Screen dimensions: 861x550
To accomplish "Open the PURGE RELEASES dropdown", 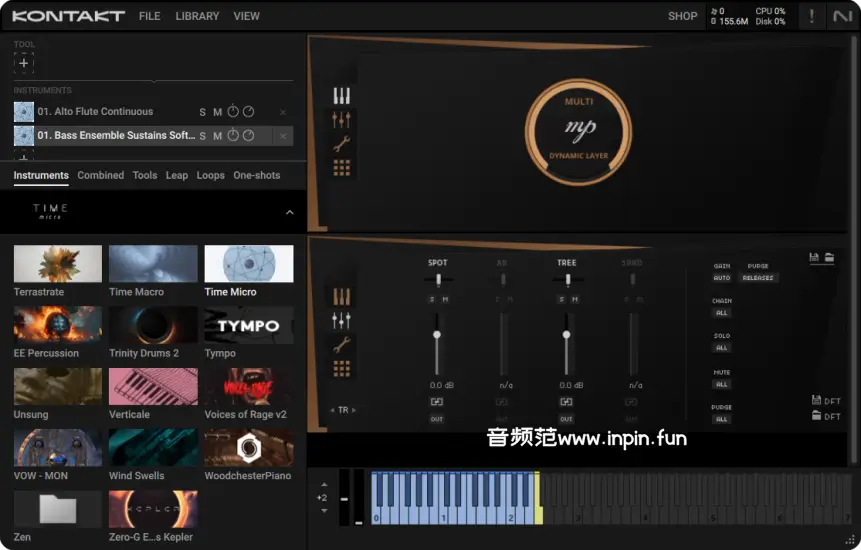I will (759, 278).
